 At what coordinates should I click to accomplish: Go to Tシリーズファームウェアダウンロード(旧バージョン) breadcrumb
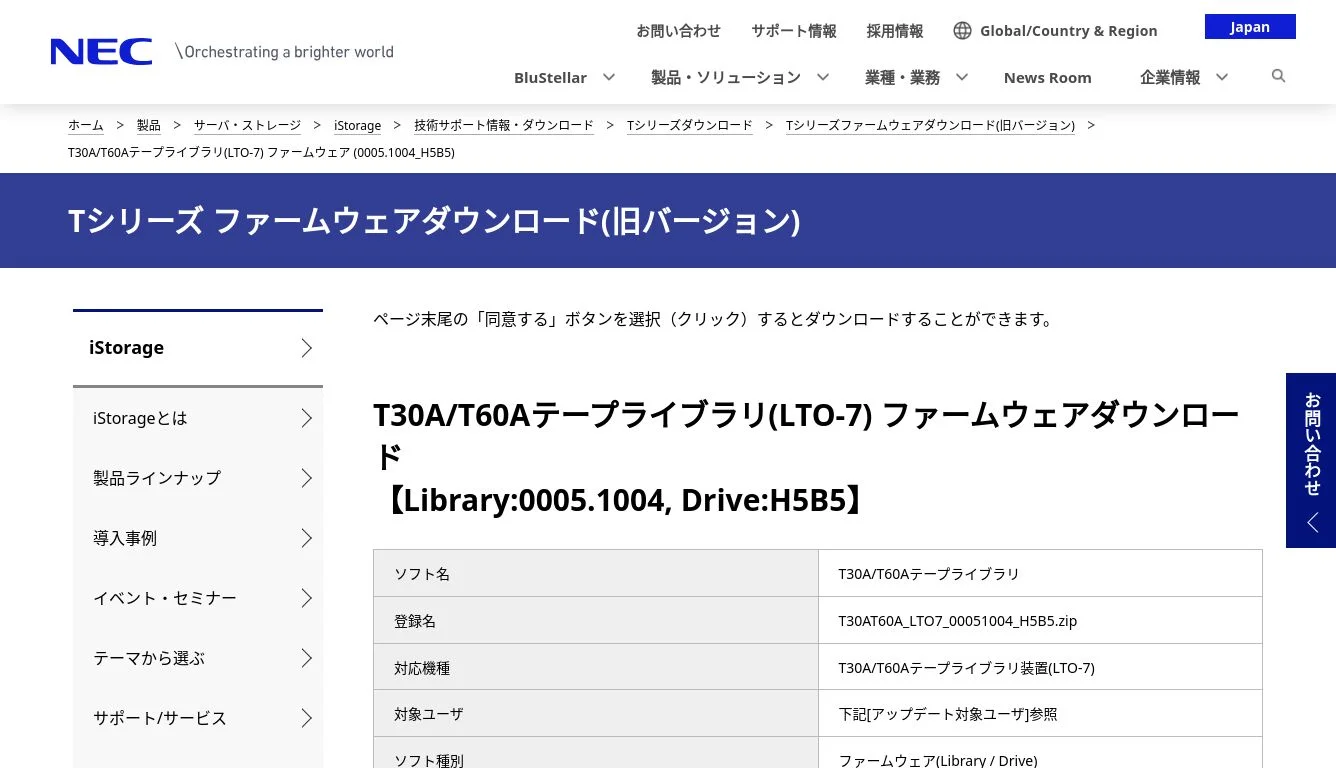[x=930, y=125]
